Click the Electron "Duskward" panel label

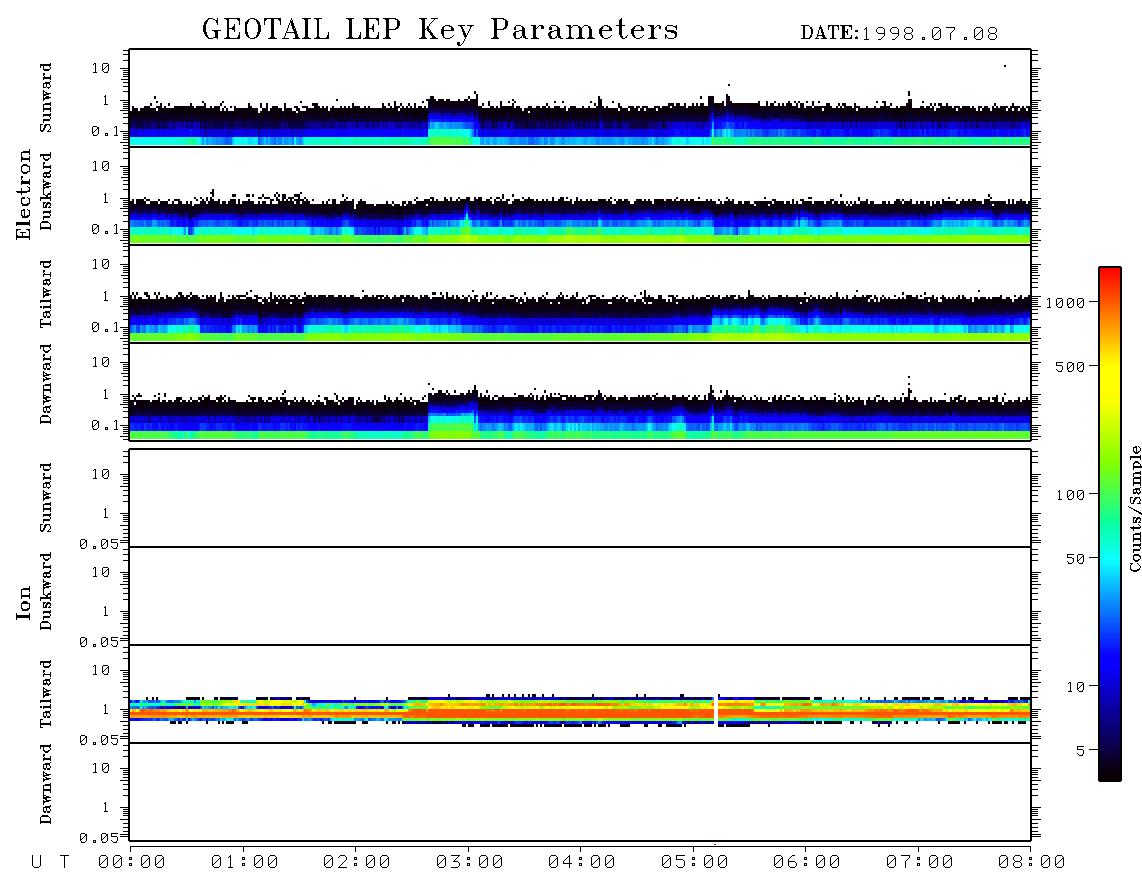click(46, 191)
